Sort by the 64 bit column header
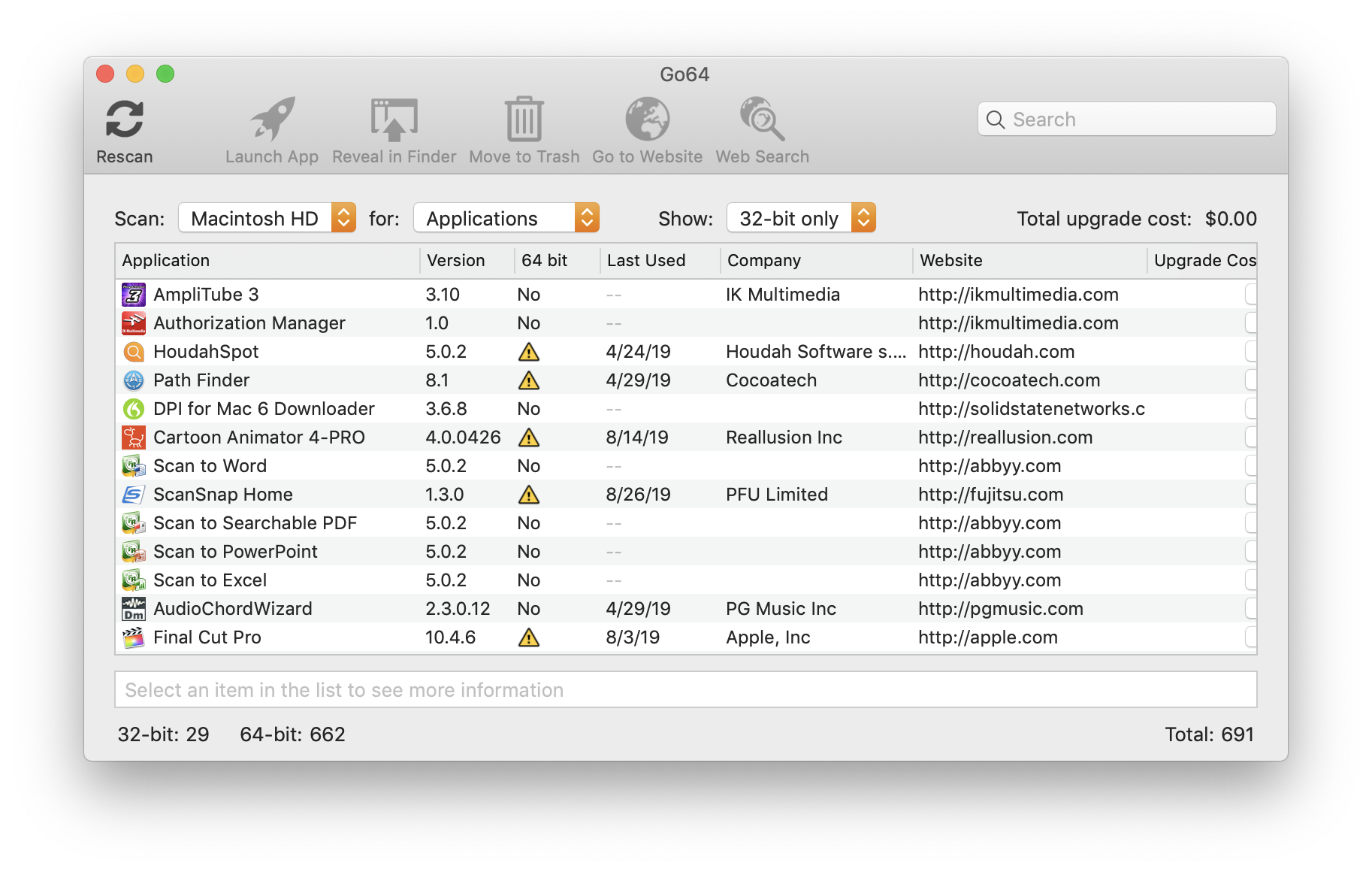Screen dimensions: 1372x872 (x=557, y=260)
